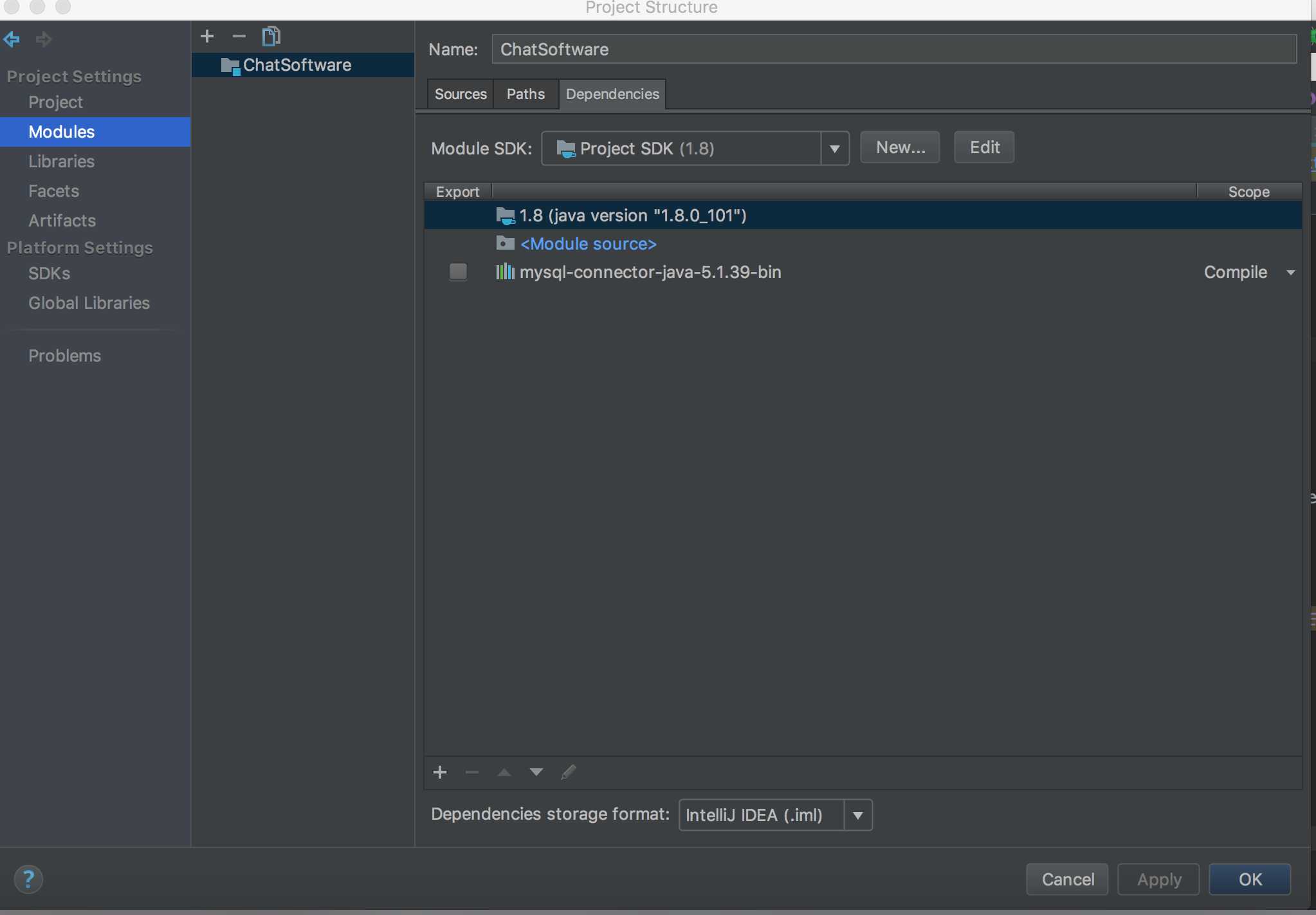The width and height of the screenshot is (1316, 915).
Task: Select ChatSoftware module in tree
Action: click(297, 65)
